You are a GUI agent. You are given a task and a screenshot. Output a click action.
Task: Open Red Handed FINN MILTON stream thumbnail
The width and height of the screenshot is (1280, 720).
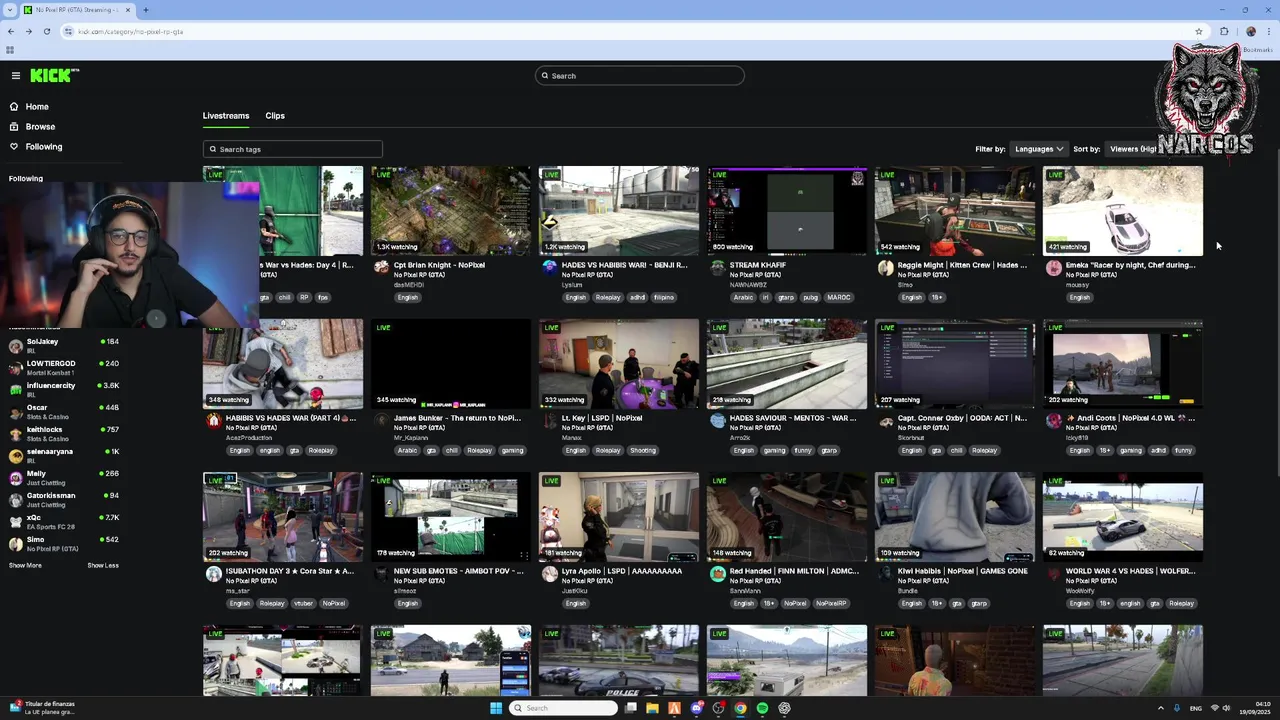tap(787, 517)
